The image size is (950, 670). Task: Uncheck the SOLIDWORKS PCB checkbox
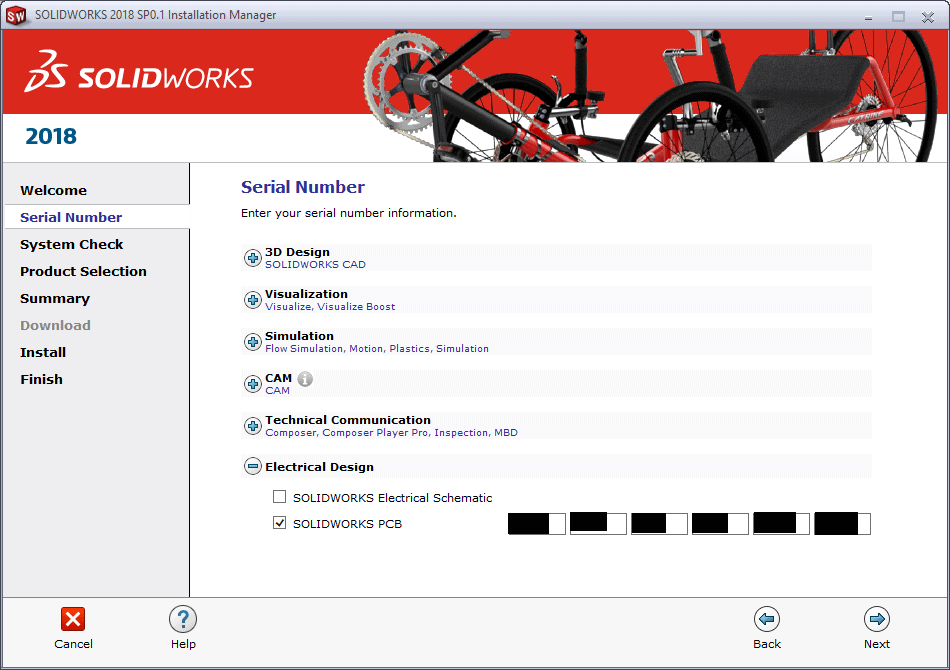pos(279,522)
